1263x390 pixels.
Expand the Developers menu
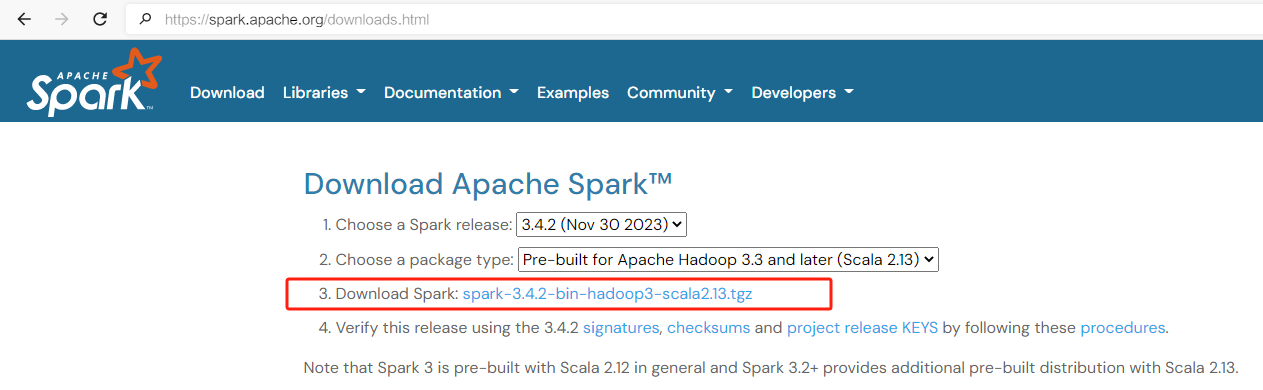coord(802,92)
